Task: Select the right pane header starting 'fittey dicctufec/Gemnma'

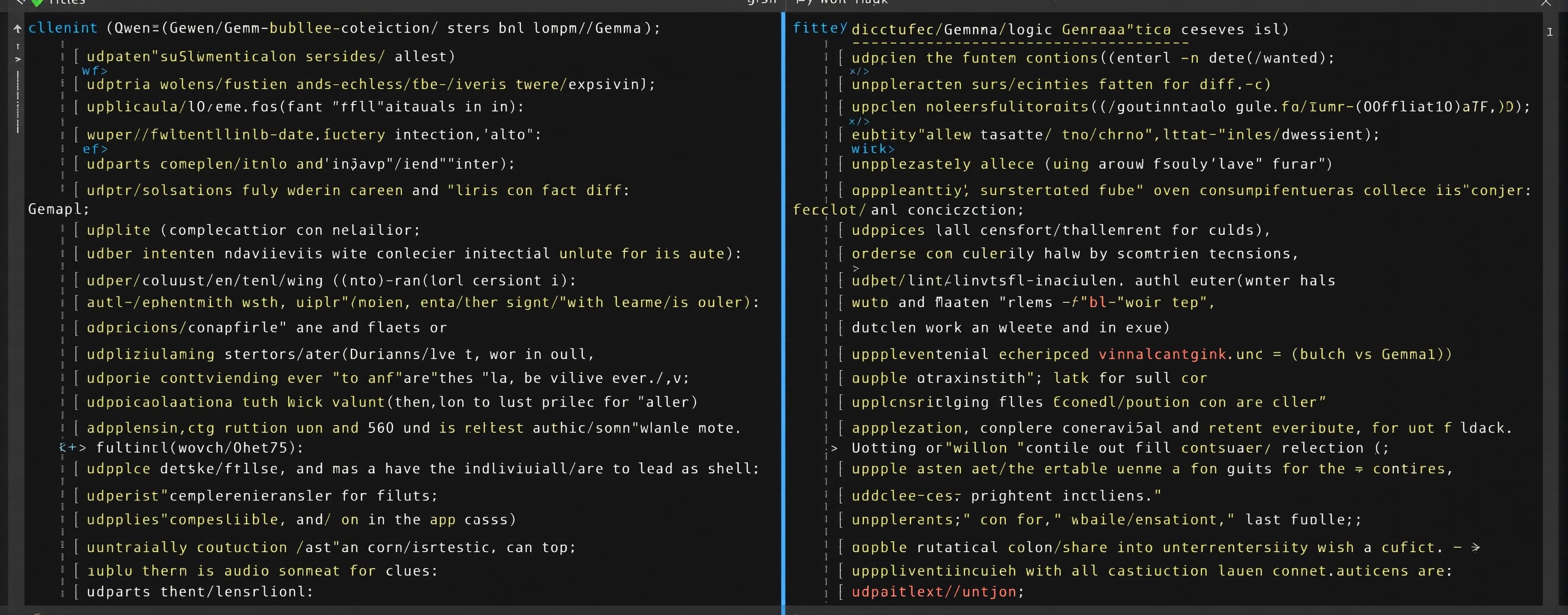Action: tap(1041, 29)
